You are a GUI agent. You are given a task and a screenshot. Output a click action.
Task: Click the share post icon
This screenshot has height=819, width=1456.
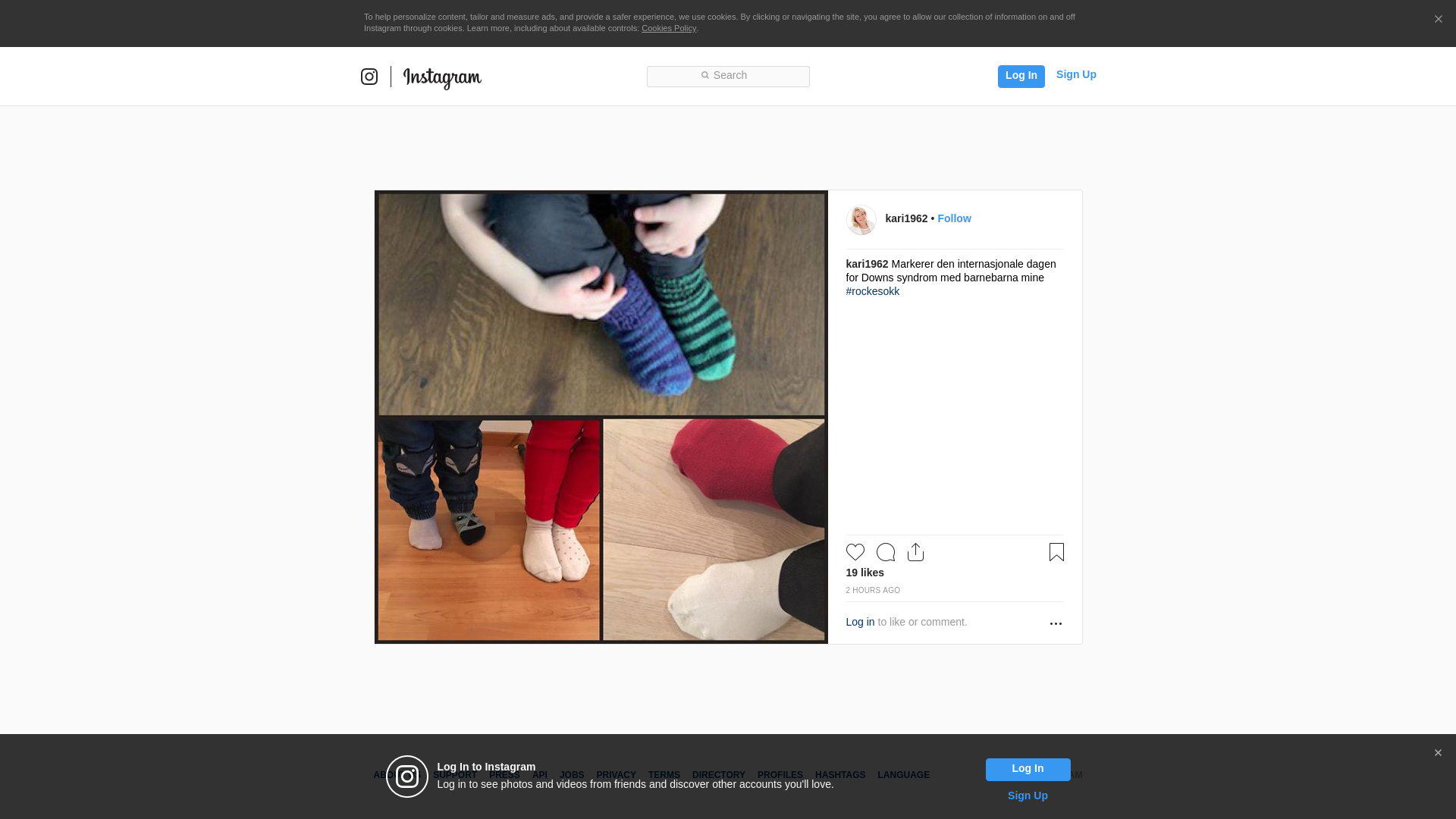point(916,552)
